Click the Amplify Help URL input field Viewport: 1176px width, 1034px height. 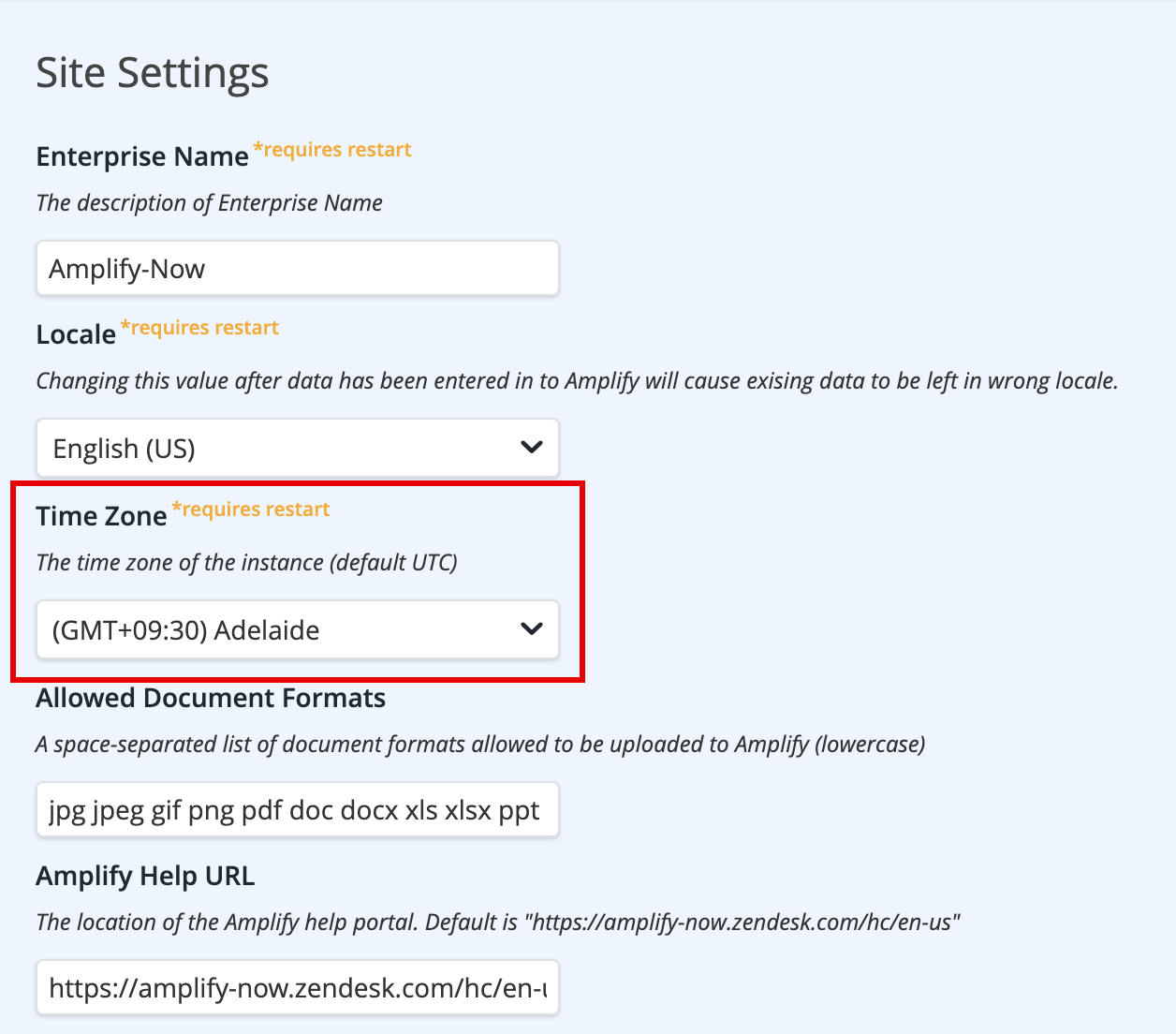click(x=298, y=987)
